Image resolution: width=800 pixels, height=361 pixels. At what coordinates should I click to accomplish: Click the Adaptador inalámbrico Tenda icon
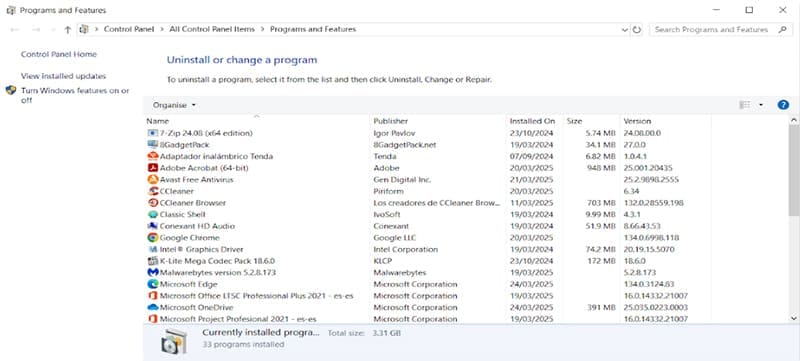(x=153, y=157)
